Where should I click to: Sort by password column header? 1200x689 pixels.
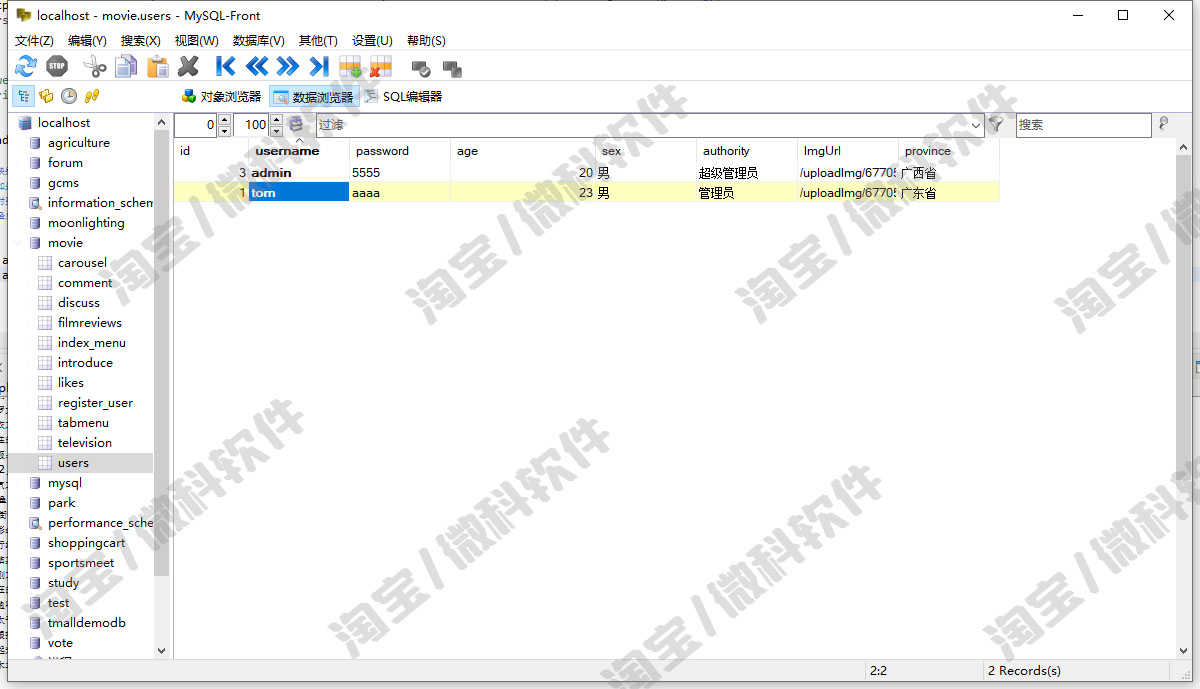[x=400, y=151]
